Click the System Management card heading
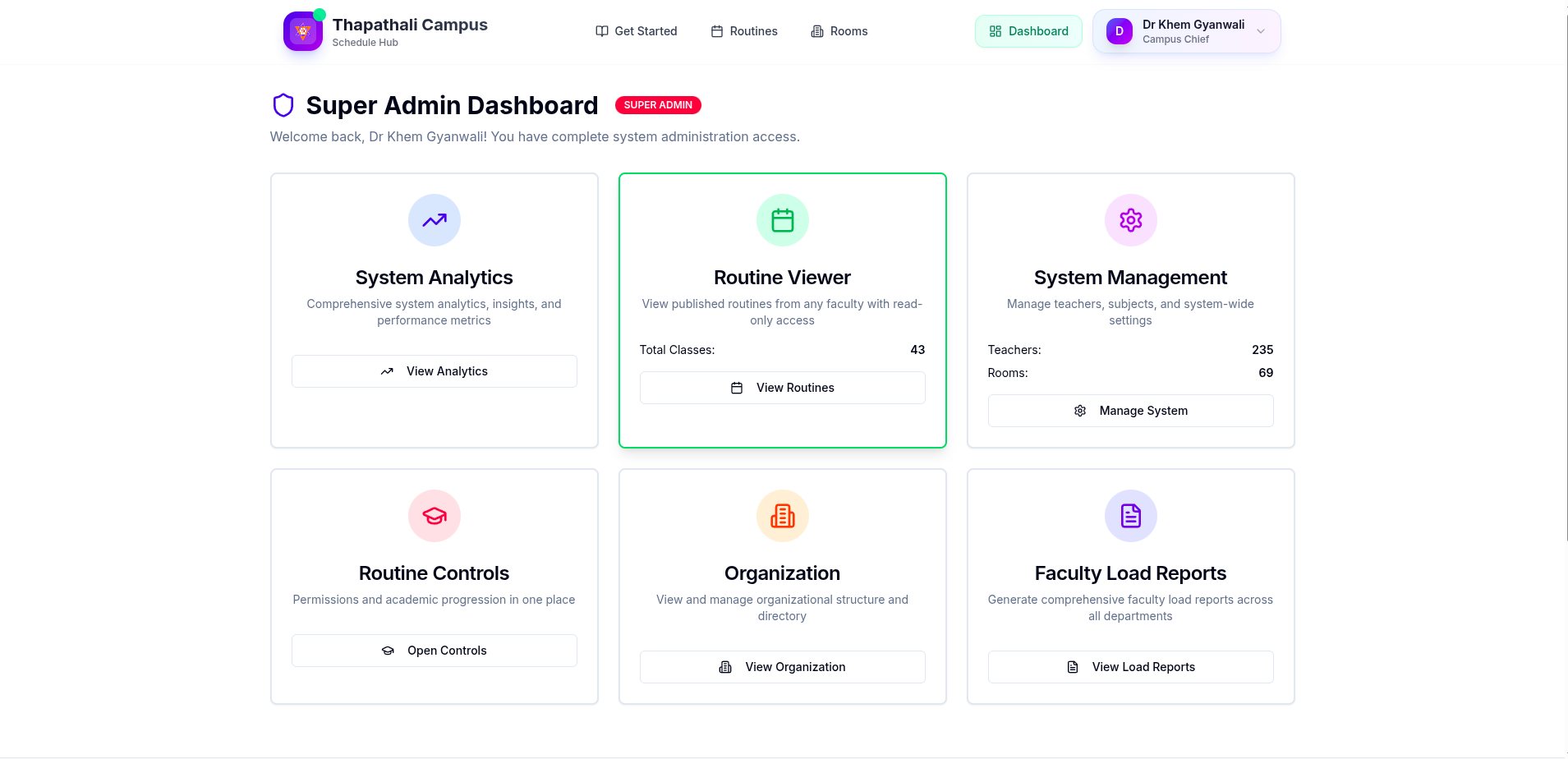Viewport: 1568px width, 759px height. (1131, 278)
